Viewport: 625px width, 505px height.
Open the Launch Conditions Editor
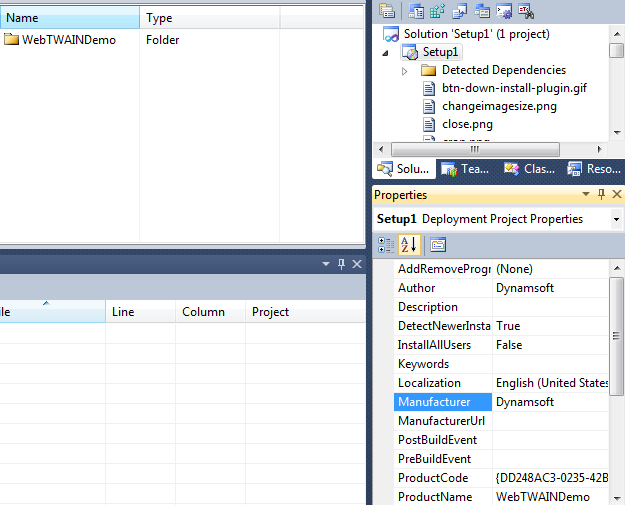[x=526, y=12]
